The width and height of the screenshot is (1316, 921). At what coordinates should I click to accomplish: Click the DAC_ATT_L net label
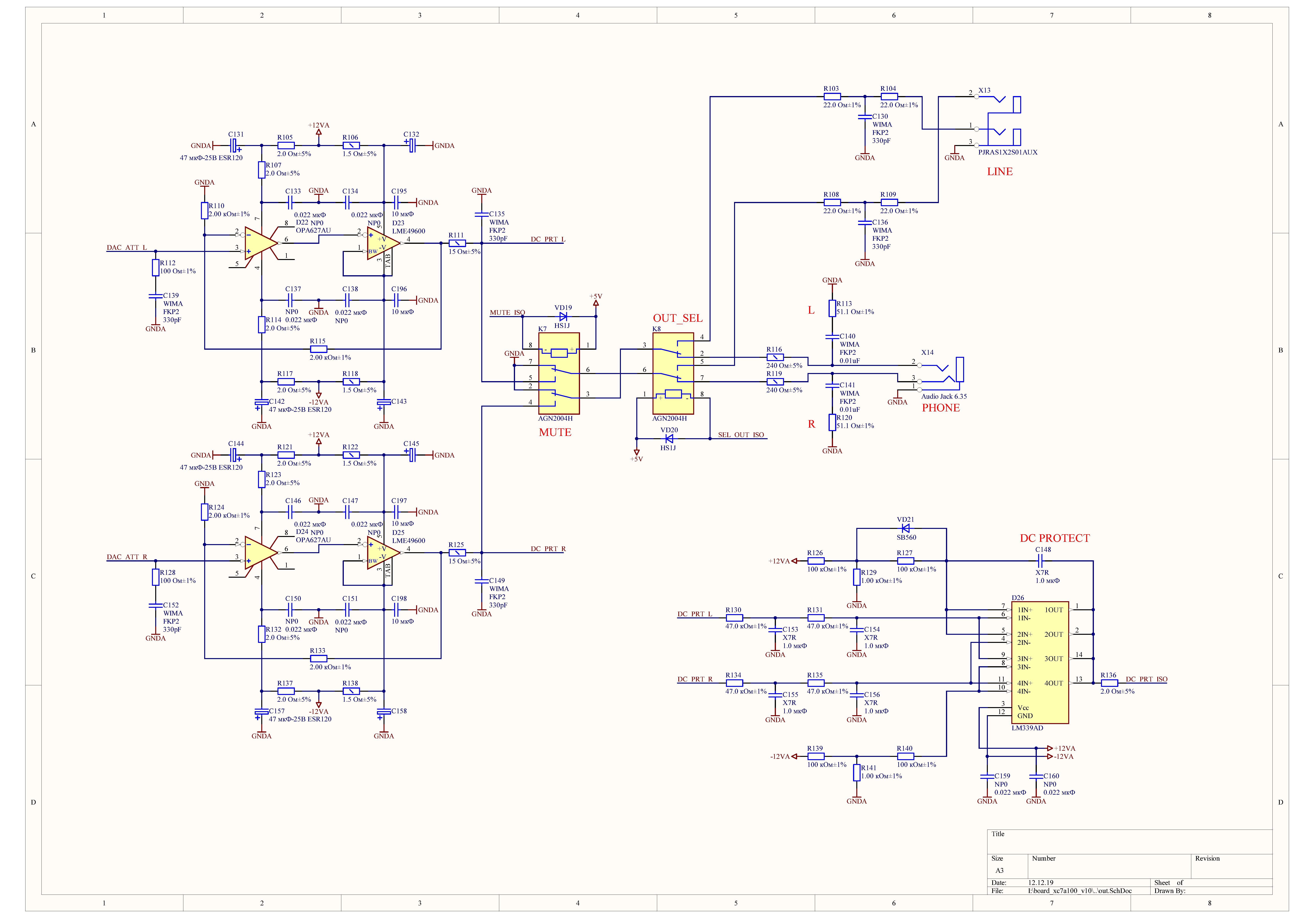pyautogui.click(x=127, y=248)
